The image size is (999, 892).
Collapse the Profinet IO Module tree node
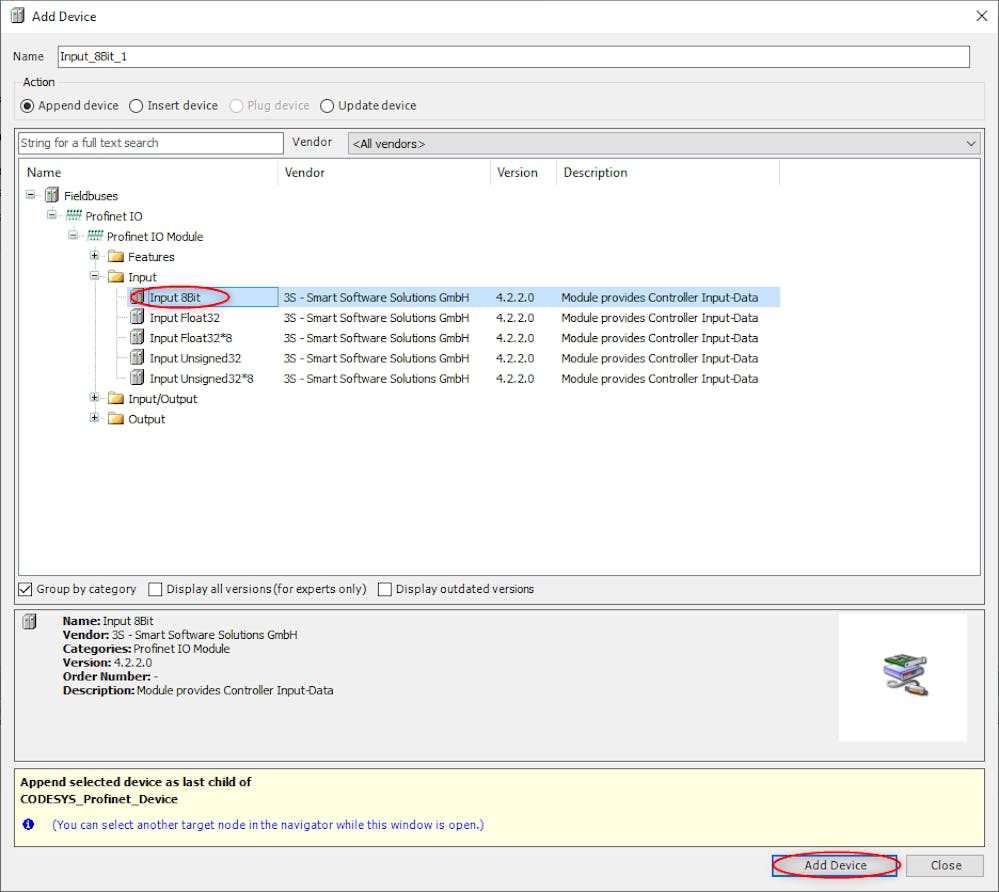pos(73,235)
